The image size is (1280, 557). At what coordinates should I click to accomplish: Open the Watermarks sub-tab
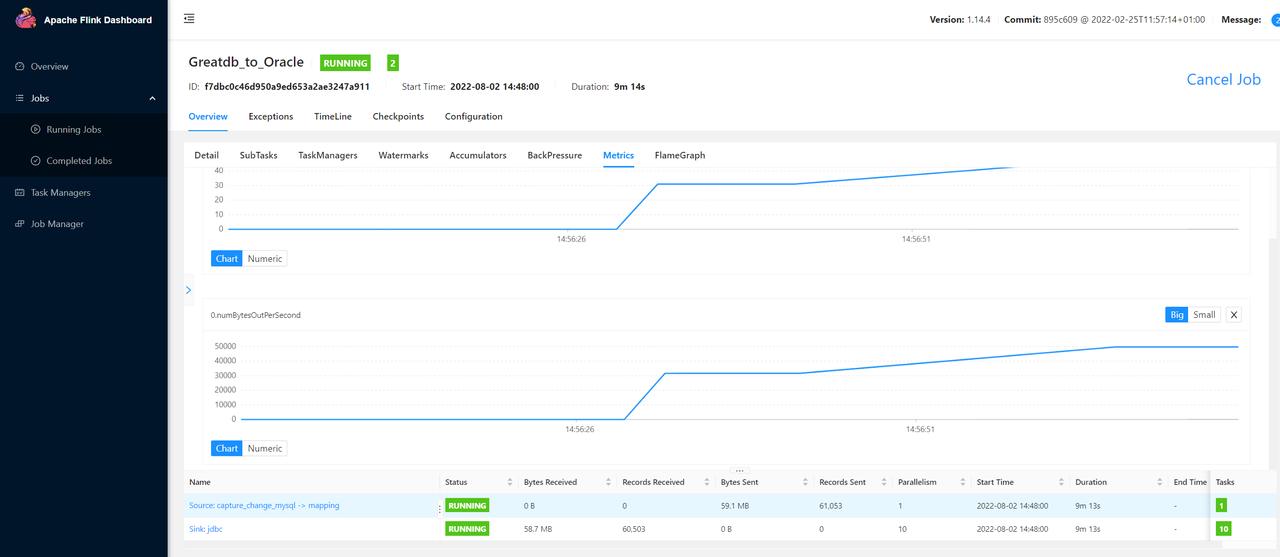coord(403,155)
